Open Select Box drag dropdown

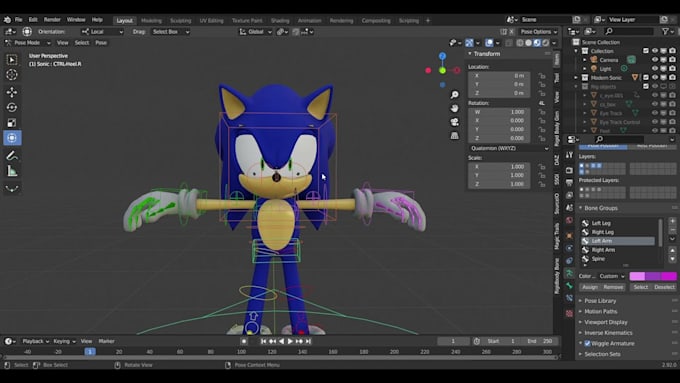pos(170,32)
